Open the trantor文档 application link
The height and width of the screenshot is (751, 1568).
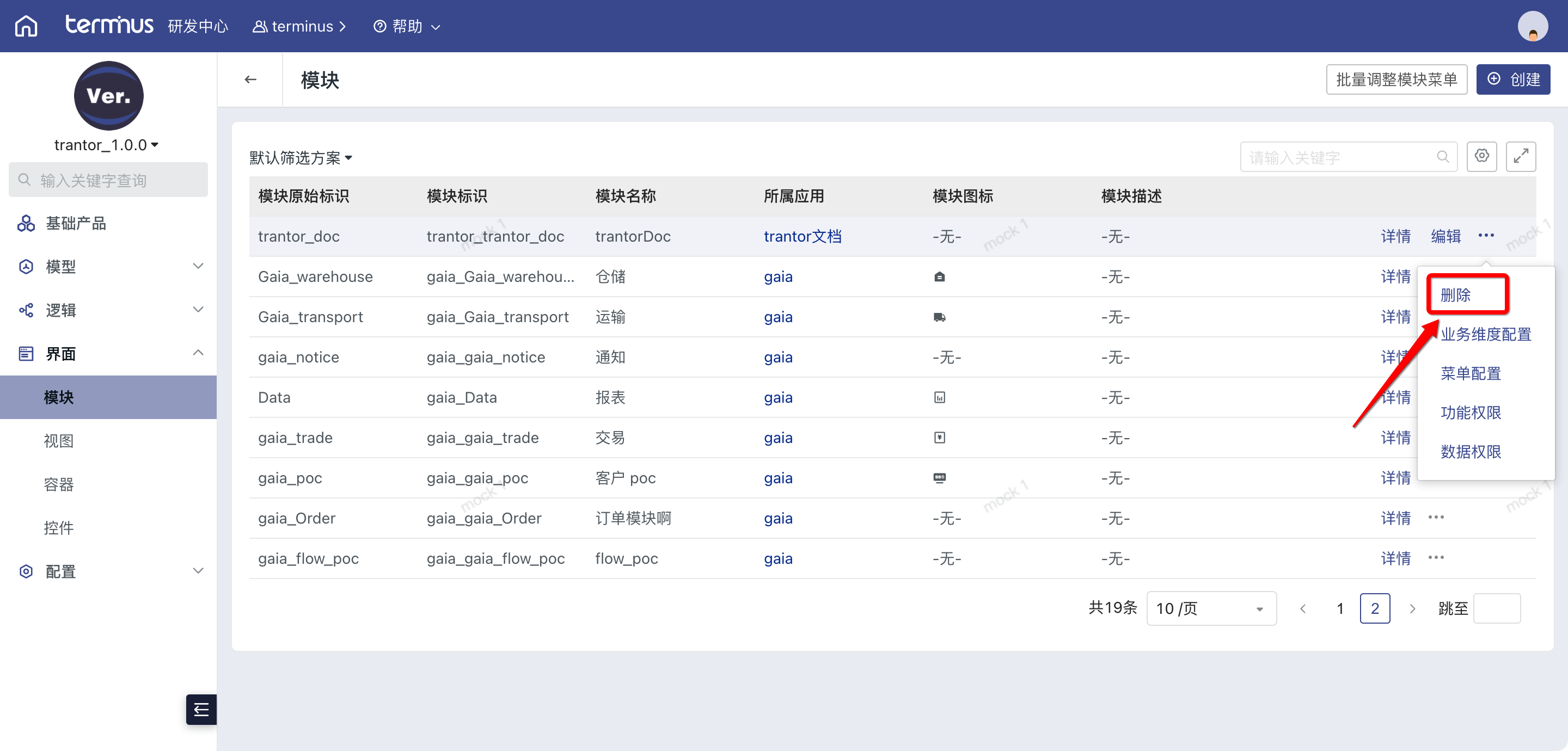pos(803,236)
